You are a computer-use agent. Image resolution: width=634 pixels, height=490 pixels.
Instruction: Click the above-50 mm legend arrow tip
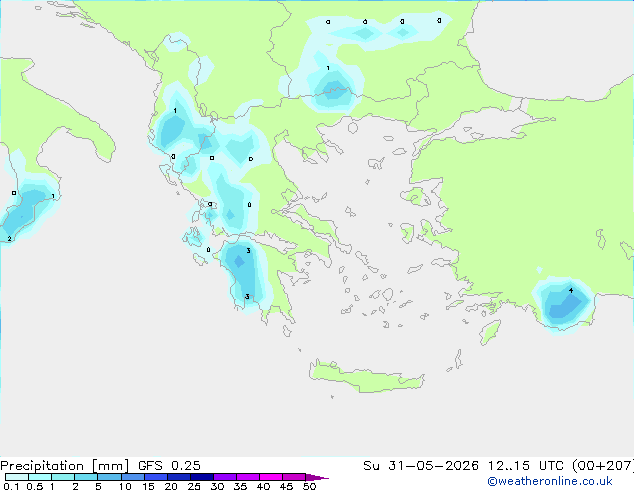[x=317, y=477]
